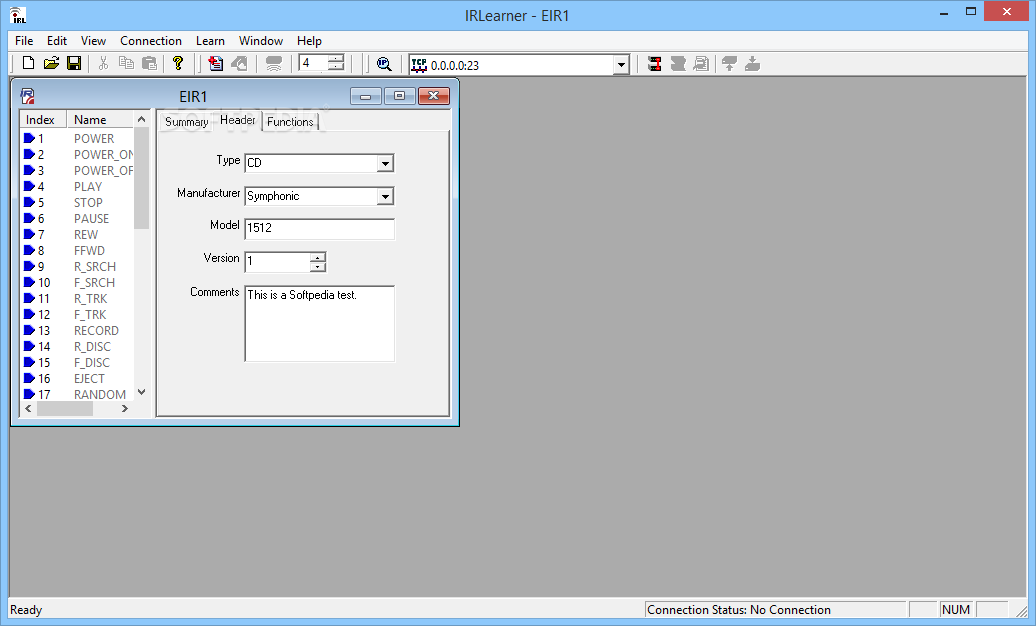The image size is (1036, 626).
Task: Click in the Comments text area
Action: tap(319, 323)
